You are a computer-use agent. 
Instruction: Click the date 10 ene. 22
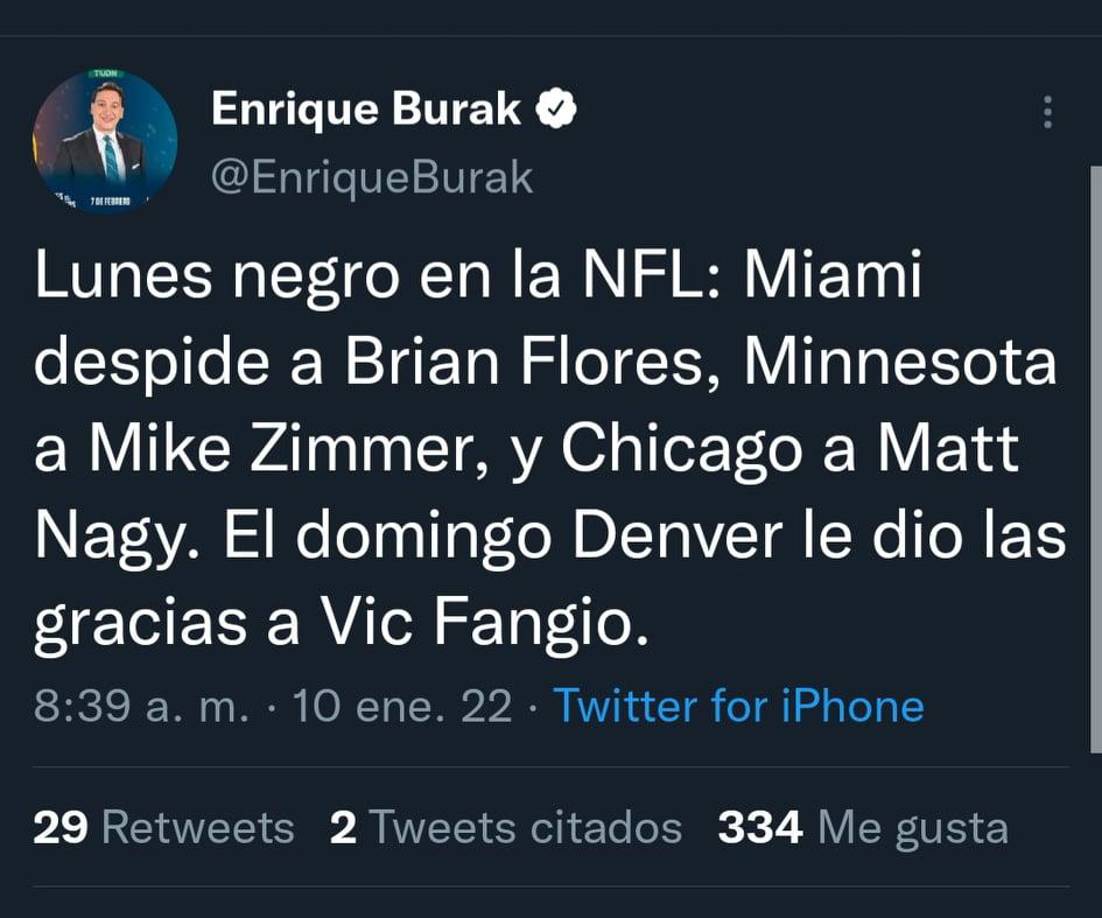pyautogui.click(x=395, y=706)
